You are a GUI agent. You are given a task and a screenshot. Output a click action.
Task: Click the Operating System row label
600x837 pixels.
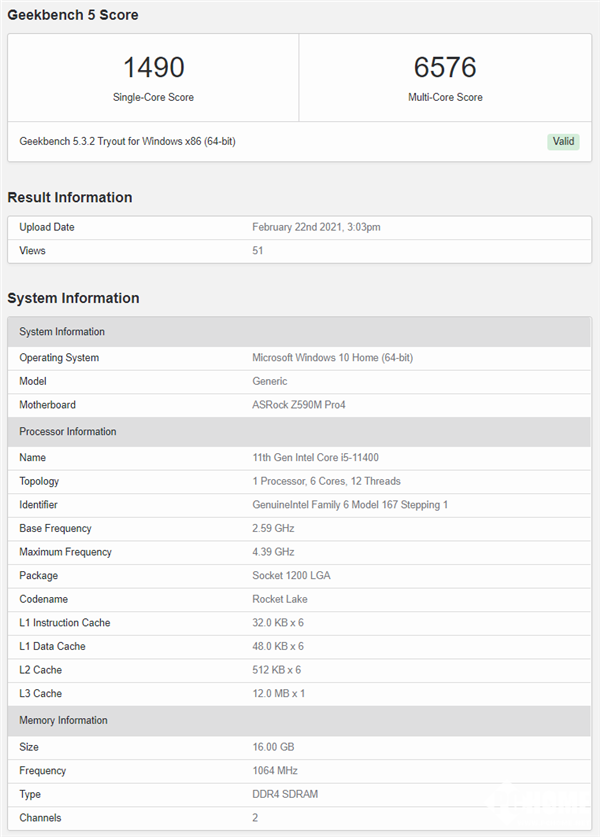(59, 358)
